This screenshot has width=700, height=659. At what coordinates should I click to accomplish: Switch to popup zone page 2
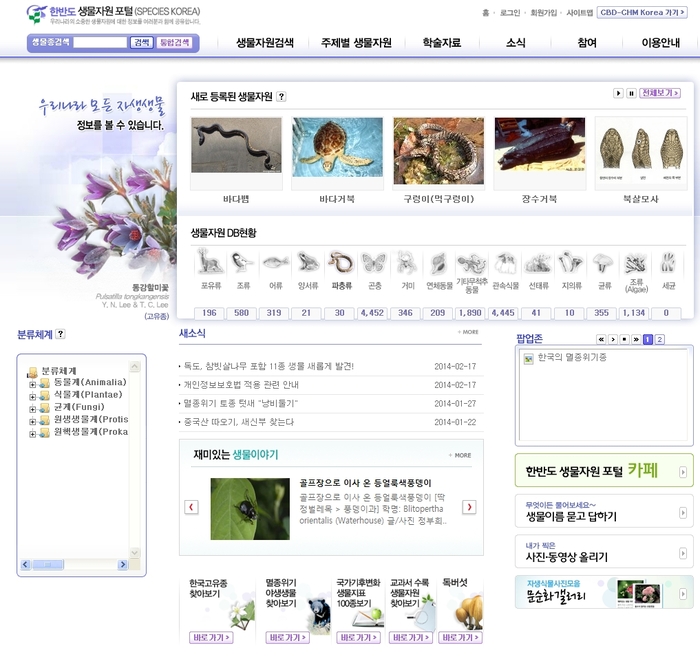point(660,339)
